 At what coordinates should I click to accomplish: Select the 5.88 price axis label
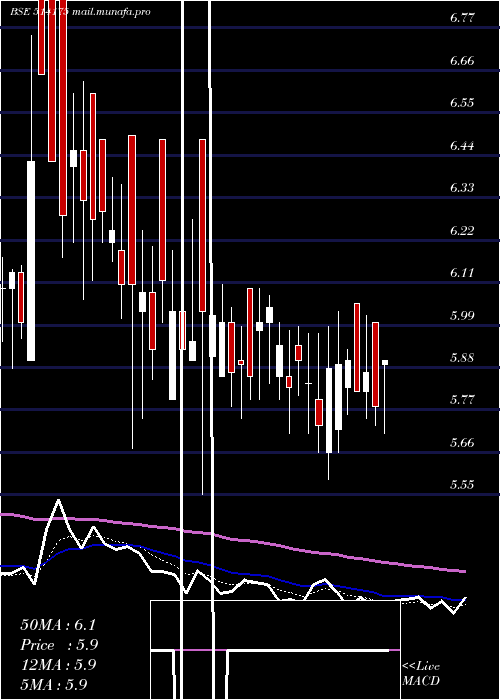(x=462, y=358)
